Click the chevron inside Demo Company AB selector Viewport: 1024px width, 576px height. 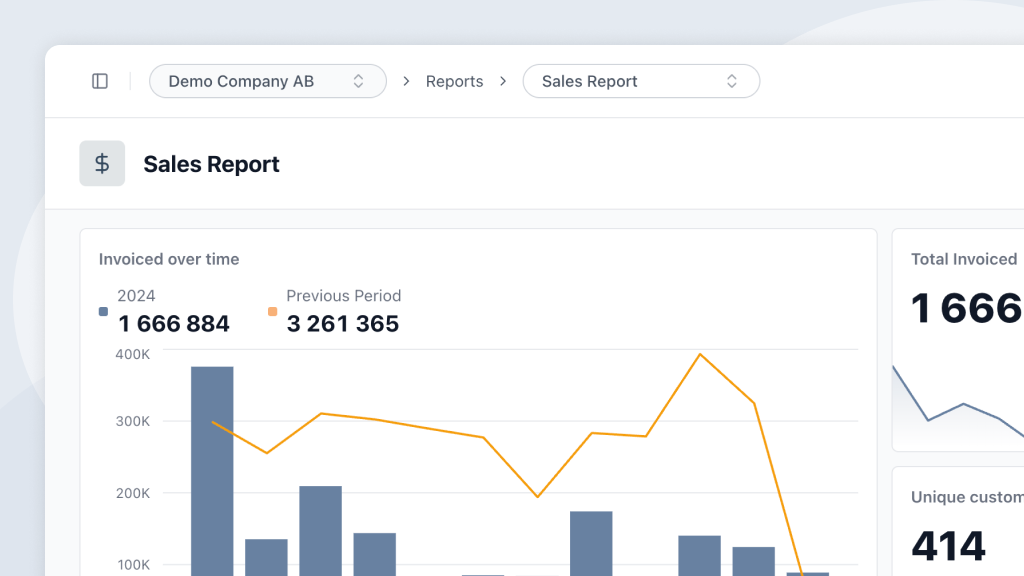pos(357,81)
